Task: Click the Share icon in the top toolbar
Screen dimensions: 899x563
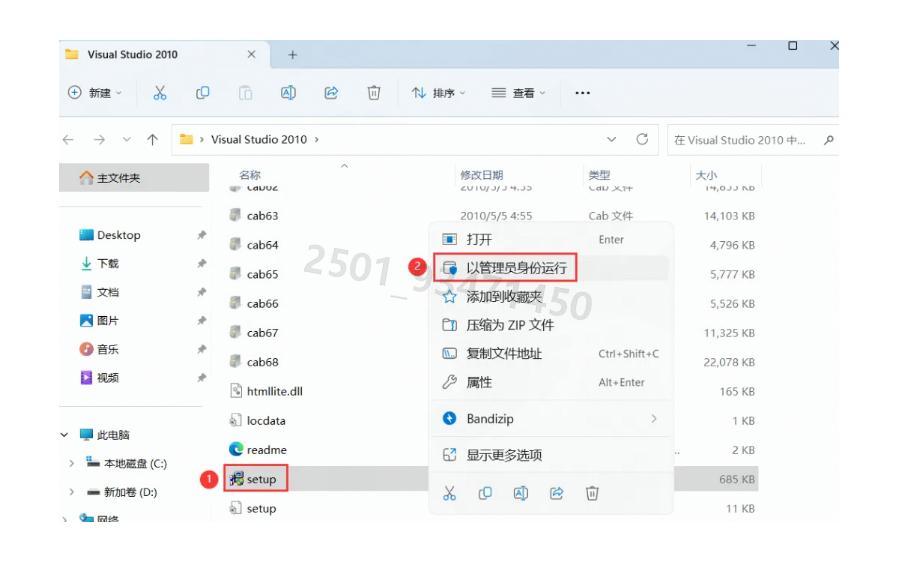Action: [331, 93]
